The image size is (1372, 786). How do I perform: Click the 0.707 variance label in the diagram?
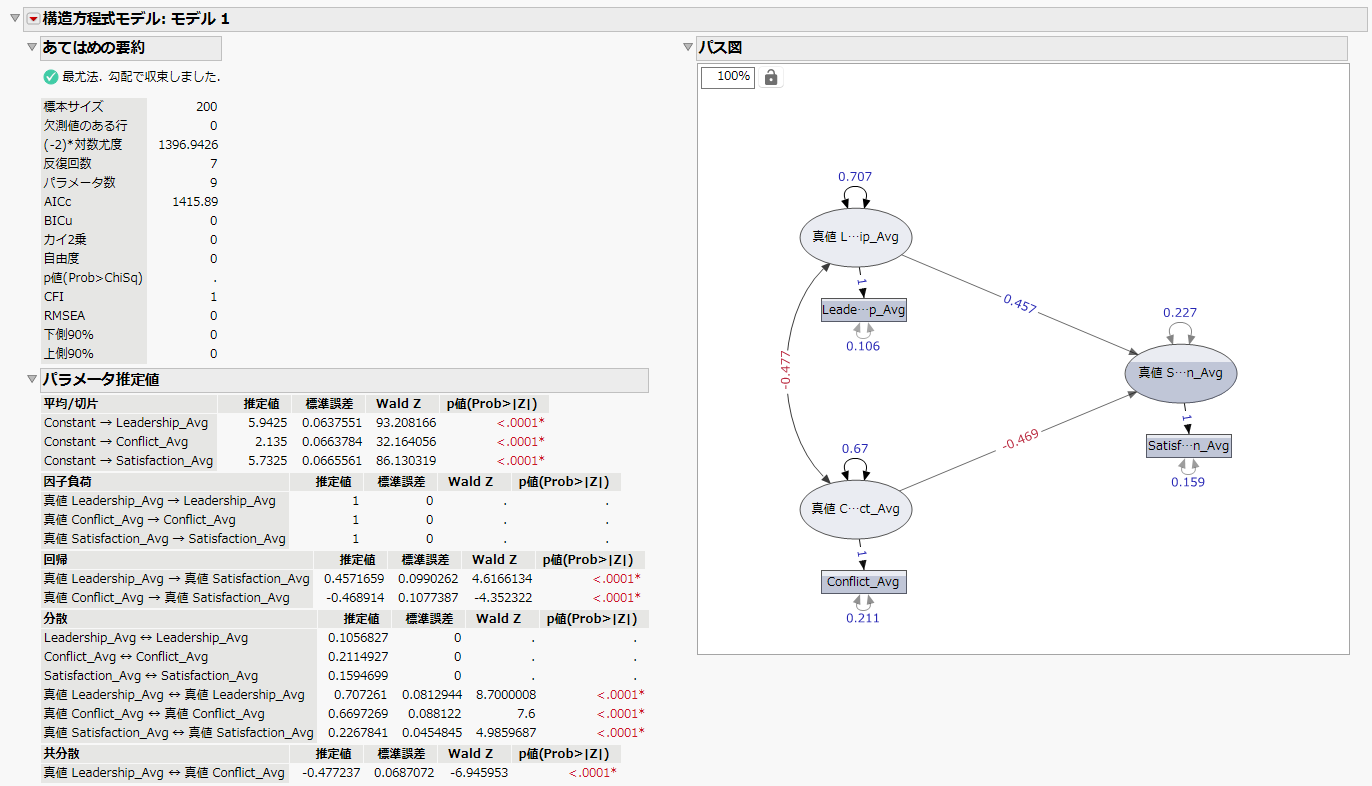[x=855, y=177]
